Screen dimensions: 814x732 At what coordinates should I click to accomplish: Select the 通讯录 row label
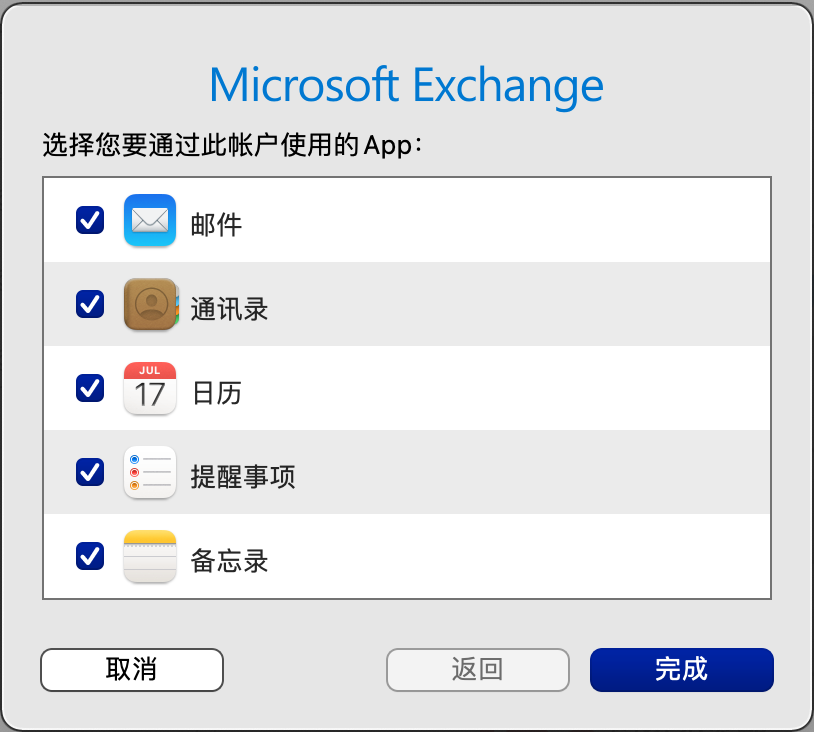point(229,306)
